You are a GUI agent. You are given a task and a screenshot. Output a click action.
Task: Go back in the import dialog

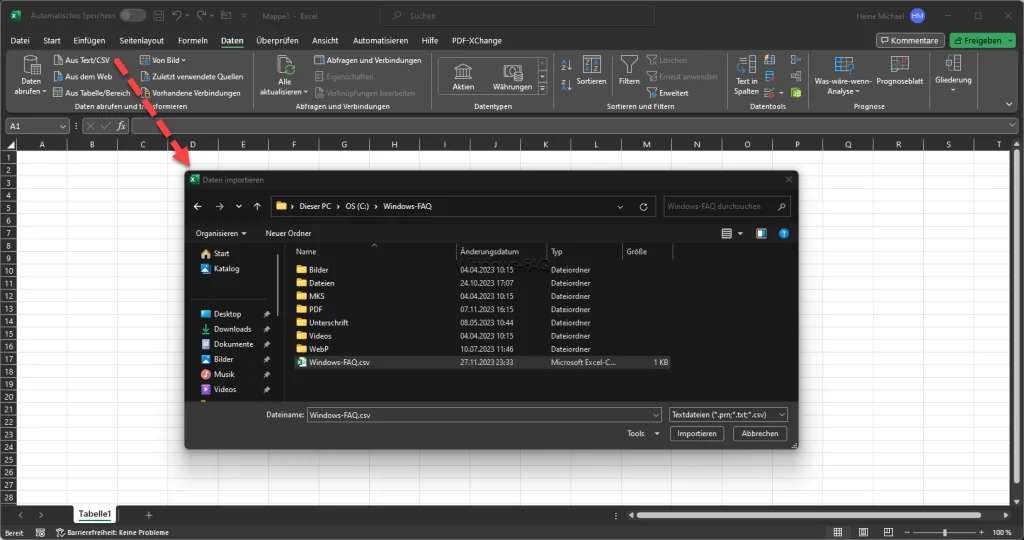click(198, 206)
